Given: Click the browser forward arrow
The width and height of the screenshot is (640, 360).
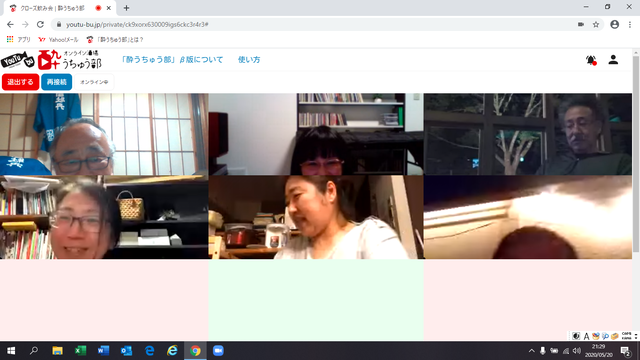Looking at the screenshot, I should coord(25,24).
